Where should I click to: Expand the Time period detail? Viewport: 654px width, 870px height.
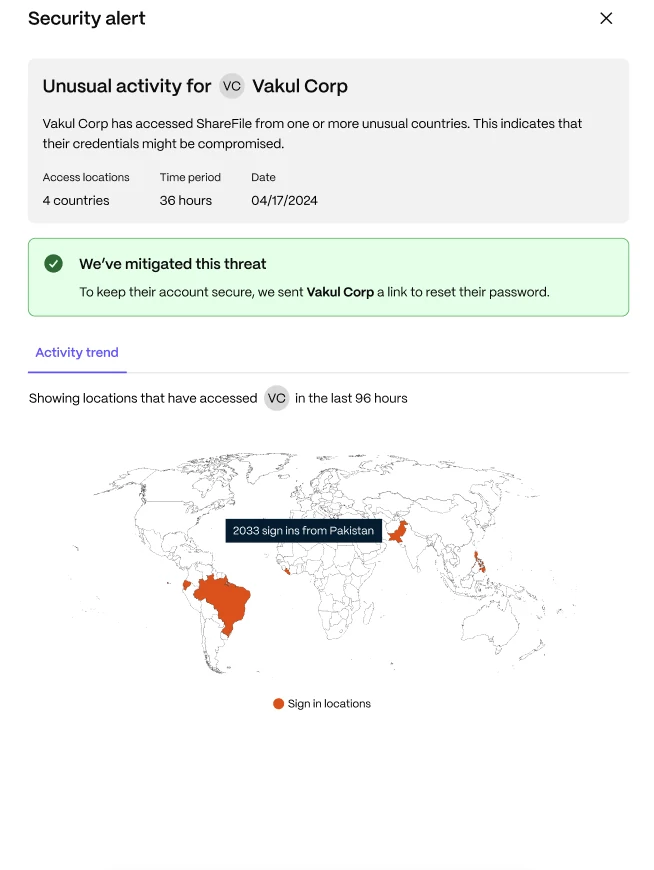pos(190,177)
